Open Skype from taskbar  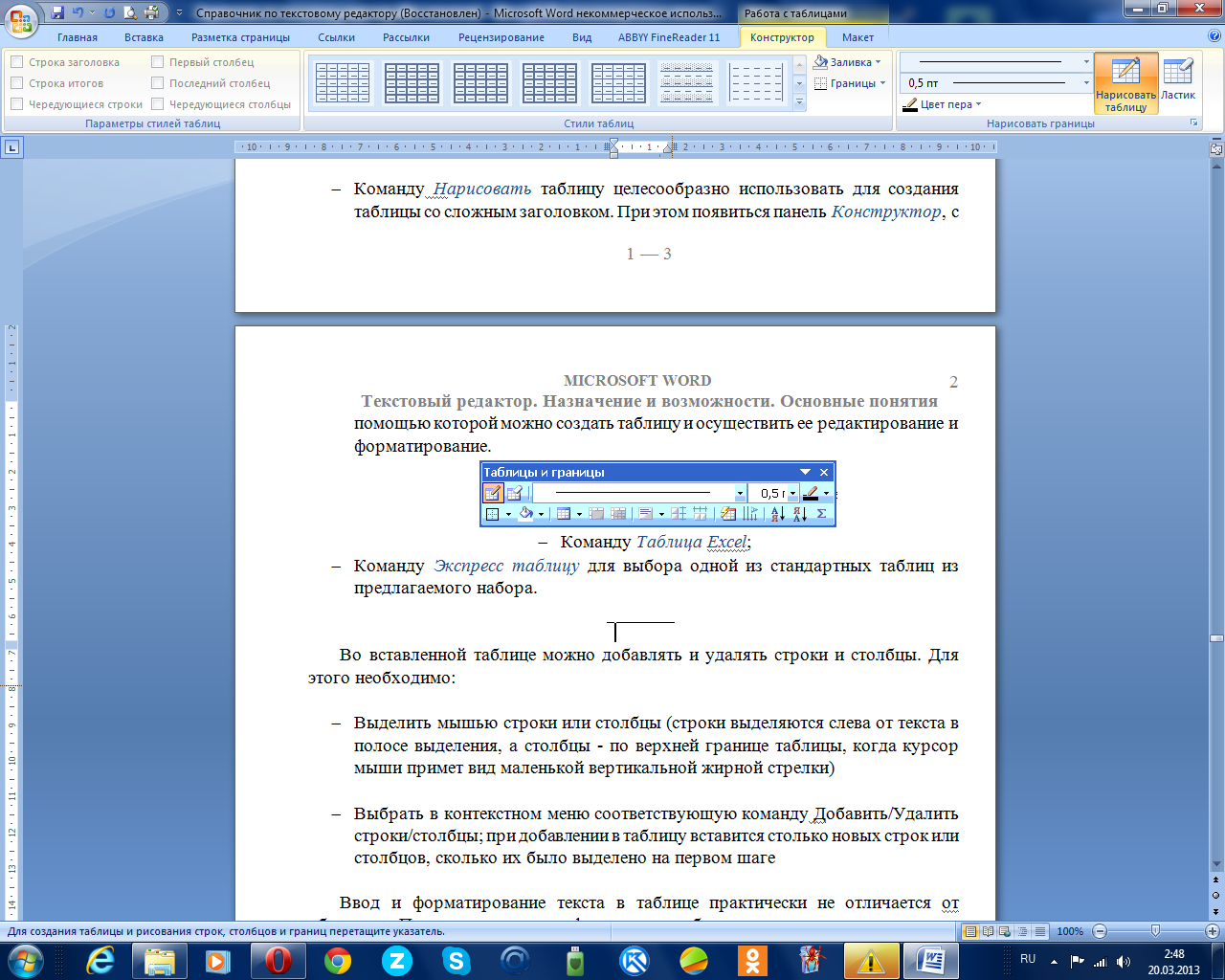[457, 960]
